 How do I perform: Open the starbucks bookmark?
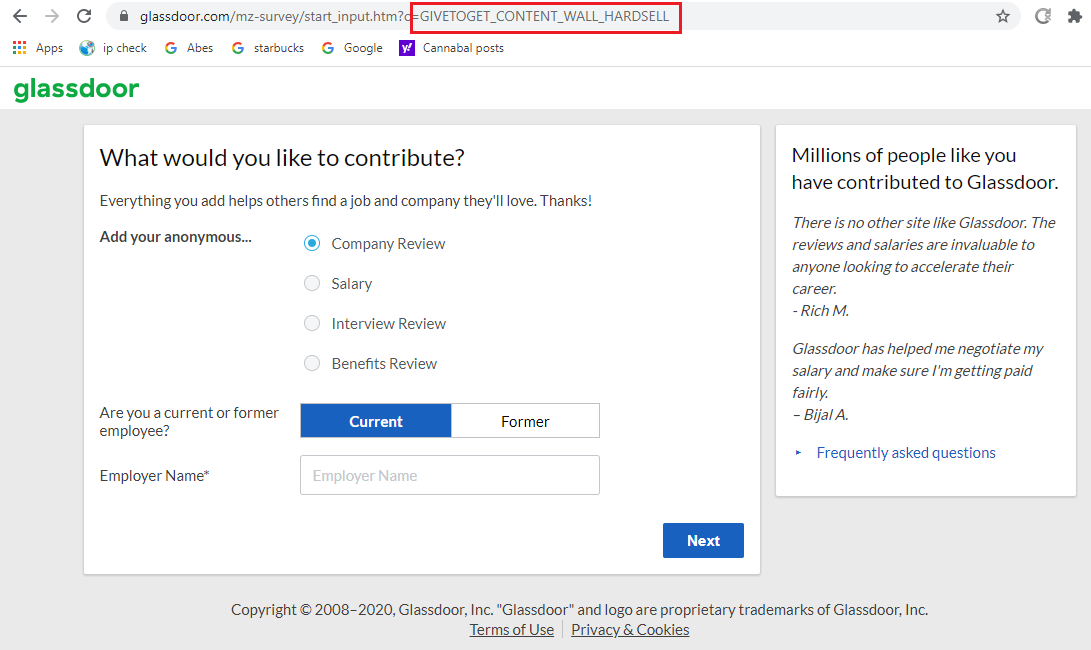coord(268,47)
